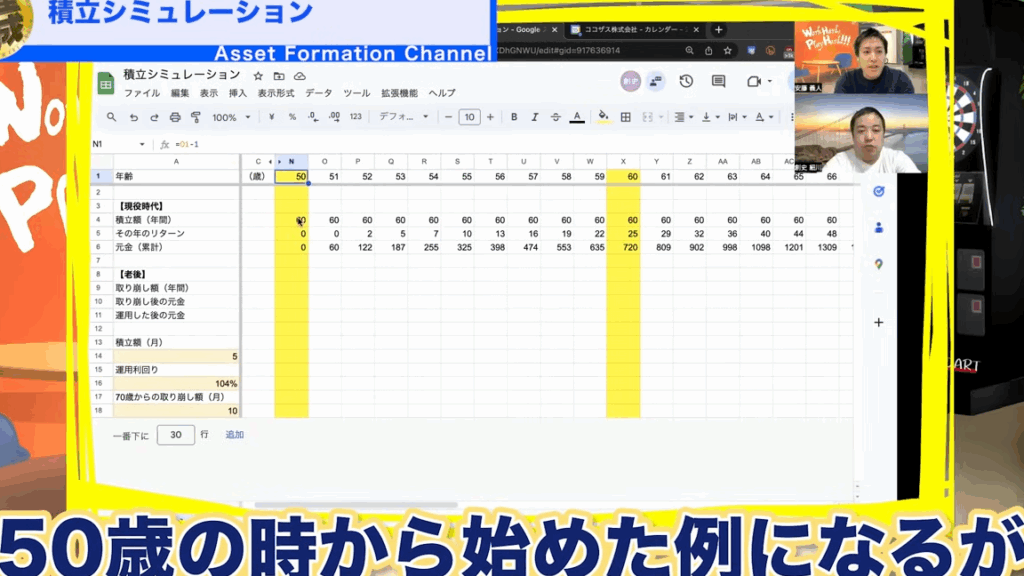Click the borders grid icon
1024x576 pixels.
626,117
